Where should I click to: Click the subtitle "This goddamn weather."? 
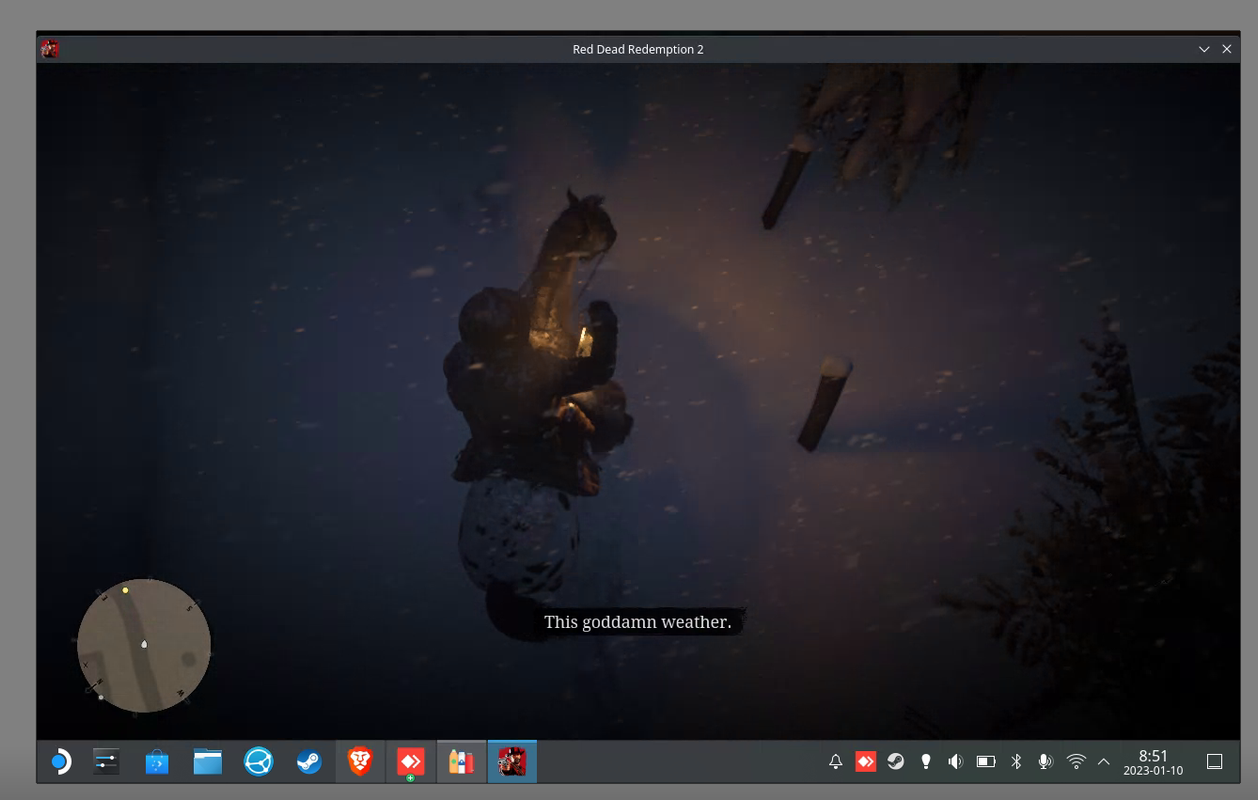coord(638,622)
